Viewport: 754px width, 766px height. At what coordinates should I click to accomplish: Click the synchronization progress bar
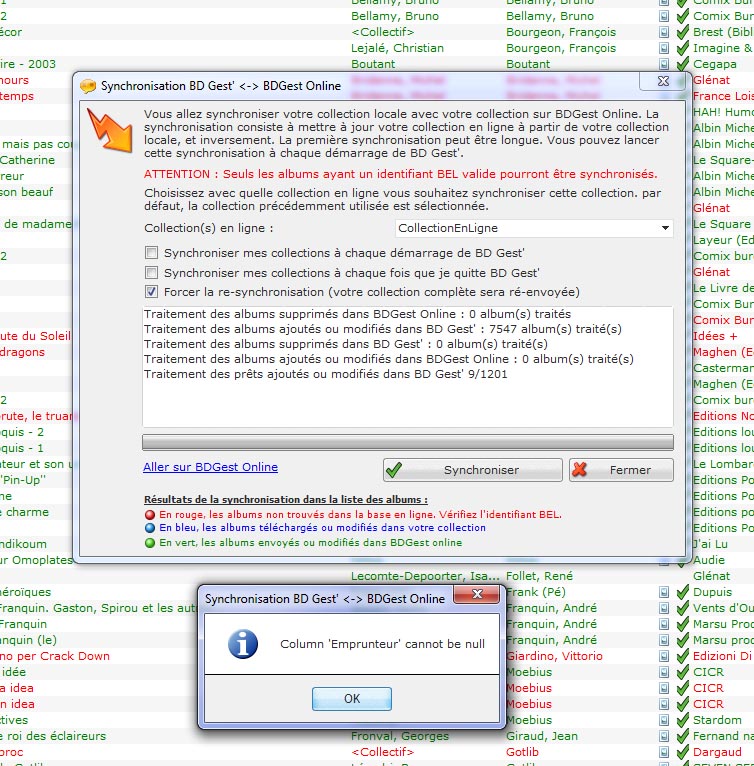407,442
